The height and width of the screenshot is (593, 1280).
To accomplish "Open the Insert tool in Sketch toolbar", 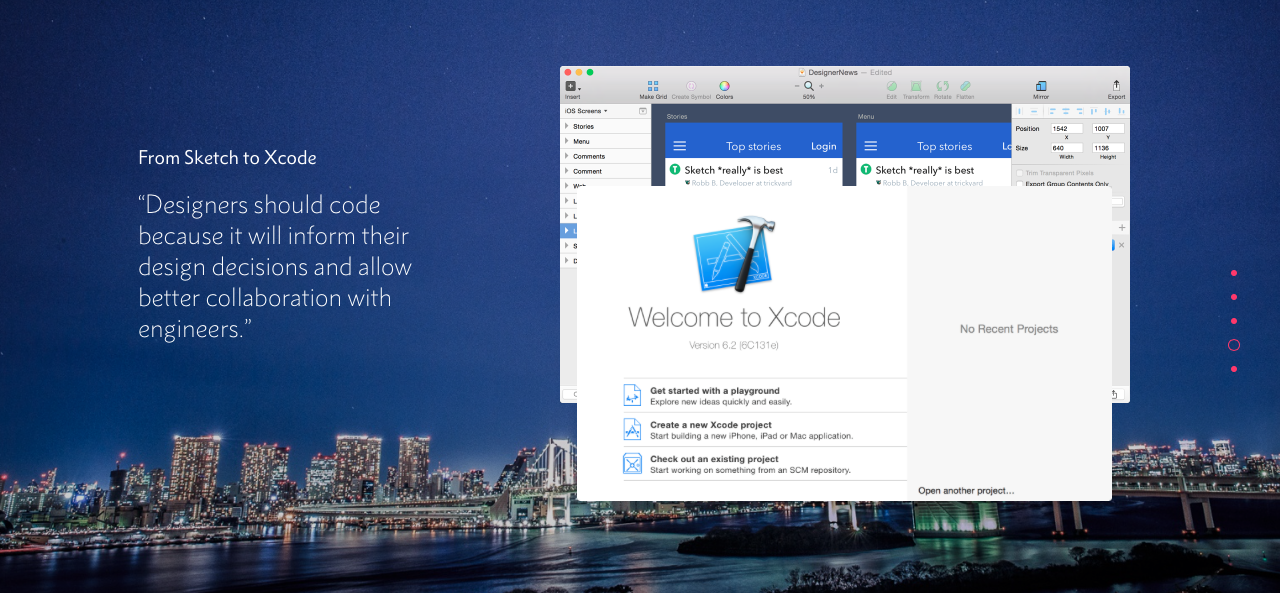I will pos(570,87).
